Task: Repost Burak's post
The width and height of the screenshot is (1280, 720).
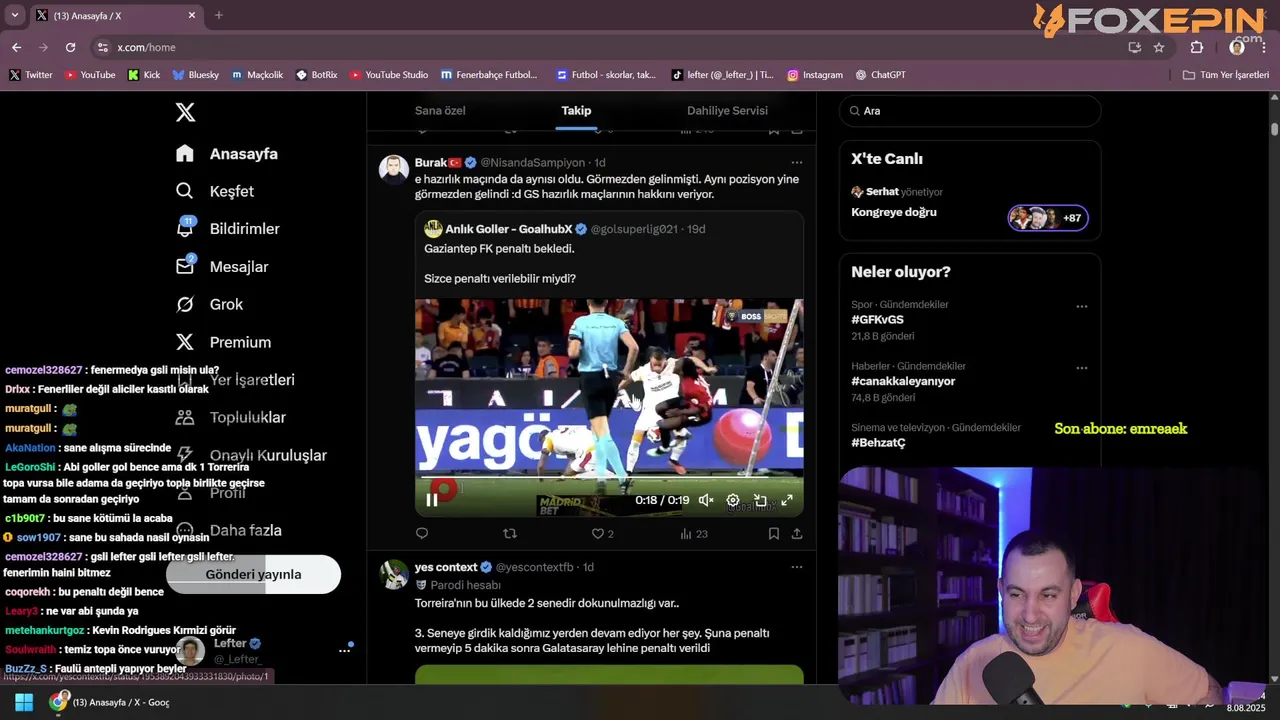Action: coord(510,534)
